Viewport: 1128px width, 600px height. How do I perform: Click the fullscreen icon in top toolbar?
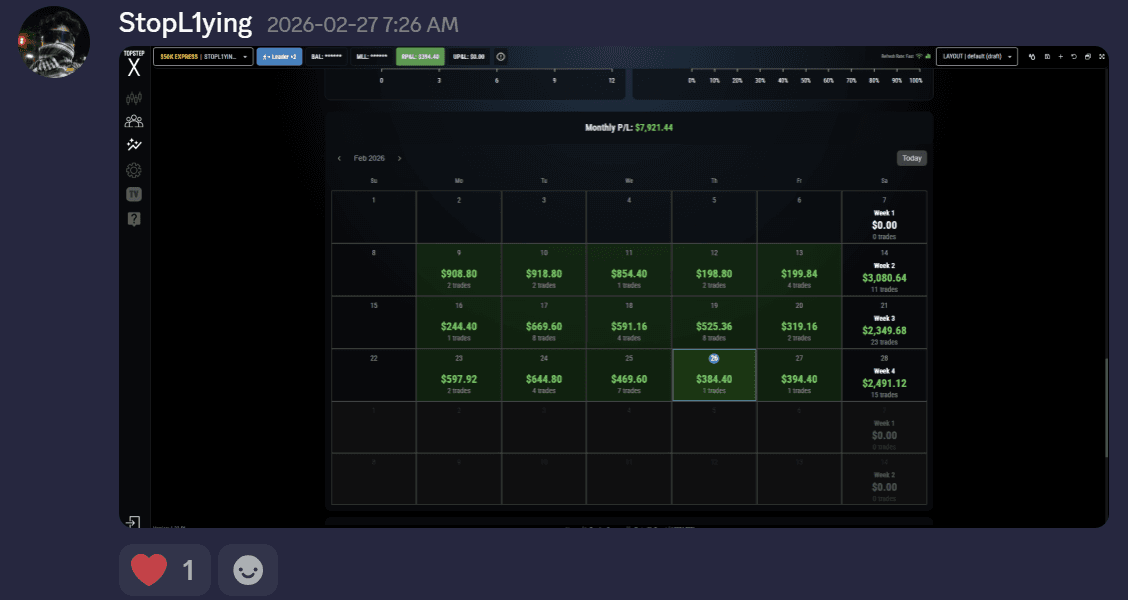[1102, 57]
